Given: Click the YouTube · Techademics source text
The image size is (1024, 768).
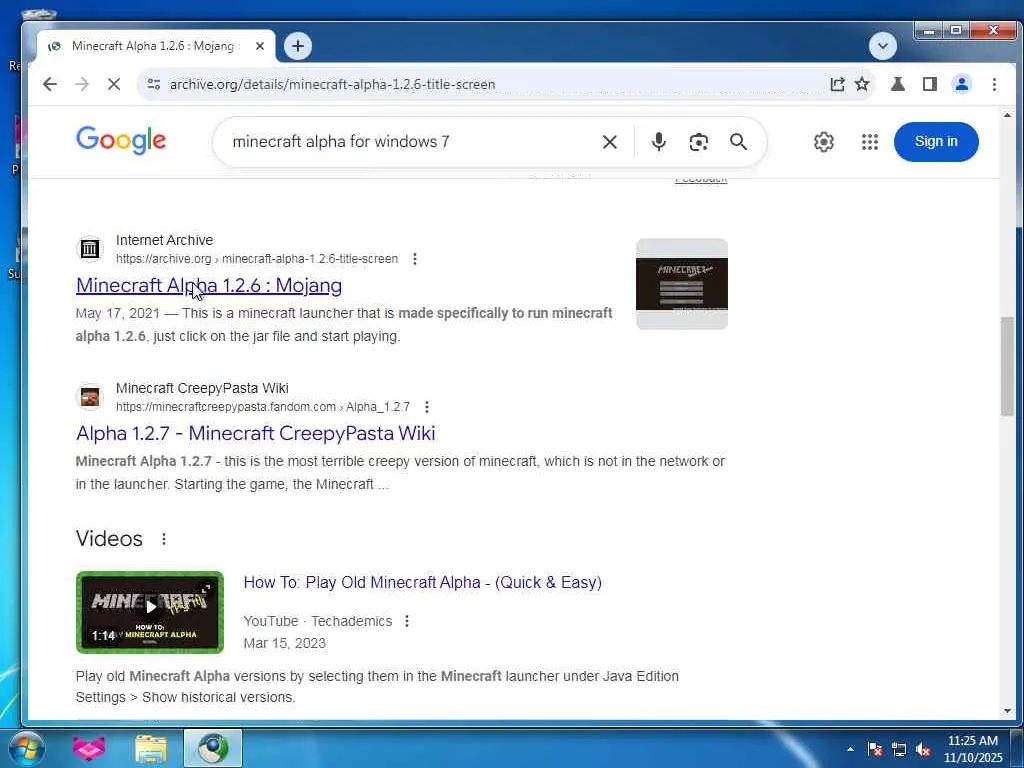Looking at the screenshot, I should click(318, 621).
